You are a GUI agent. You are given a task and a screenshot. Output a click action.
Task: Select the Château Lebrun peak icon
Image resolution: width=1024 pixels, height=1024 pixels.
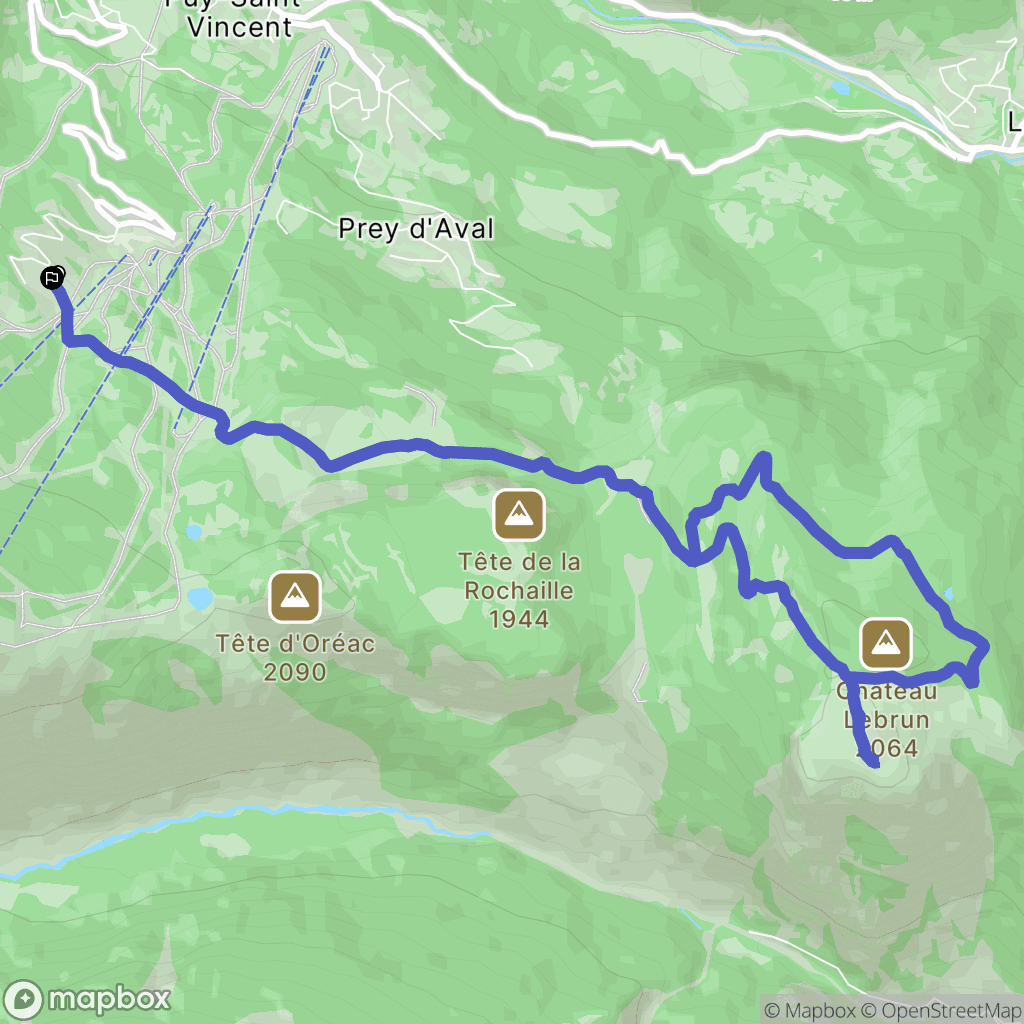[x=886, y=644]
